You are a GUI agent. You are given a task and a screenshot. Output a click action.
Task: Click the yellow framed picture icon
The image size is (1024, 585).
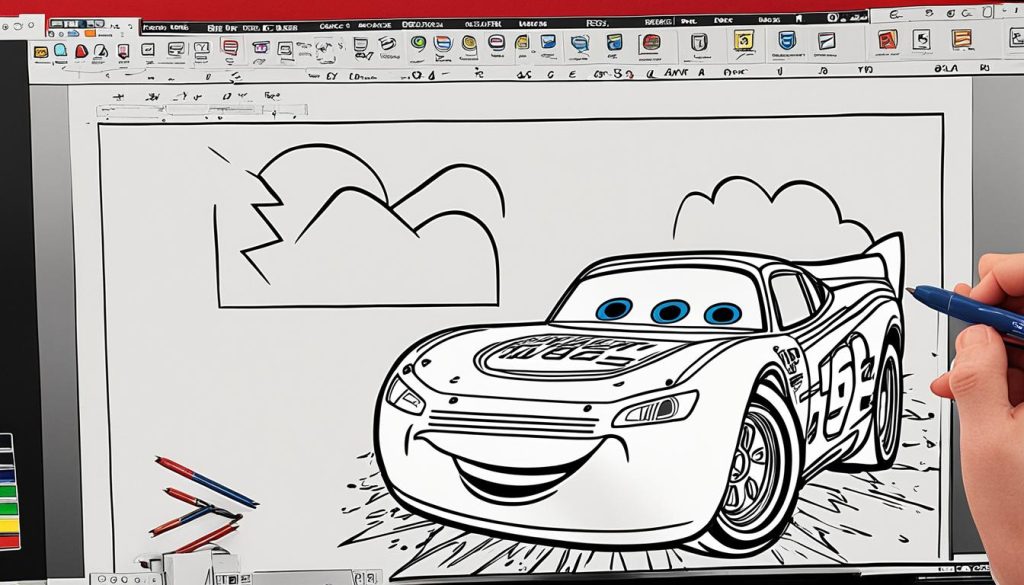coord(743,41)
